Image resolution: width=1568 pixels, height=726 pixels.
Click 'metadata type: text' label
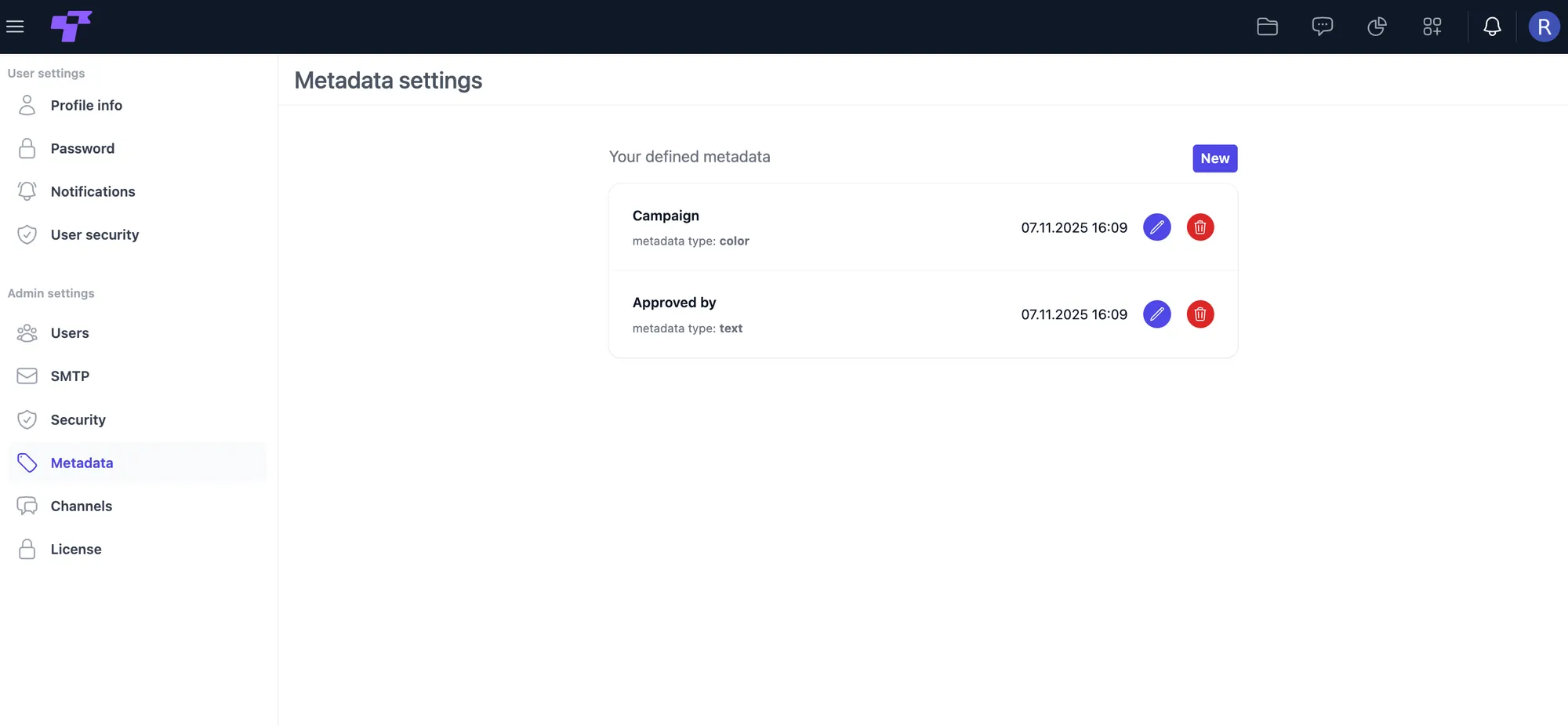(688, 328)
